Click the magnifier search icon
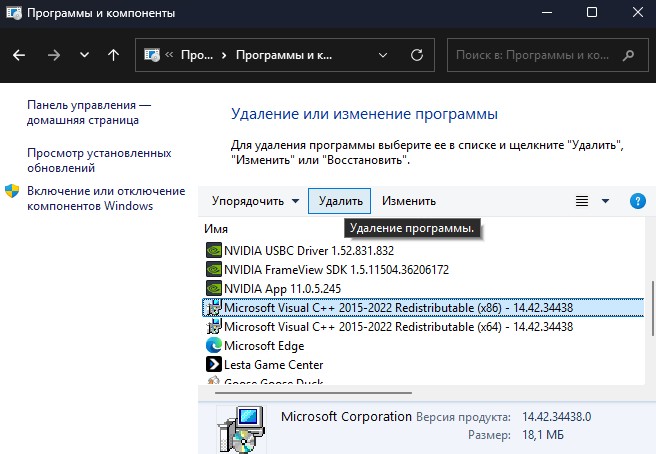The width and height of the screenshot is (656, 454). coord(628,55)
